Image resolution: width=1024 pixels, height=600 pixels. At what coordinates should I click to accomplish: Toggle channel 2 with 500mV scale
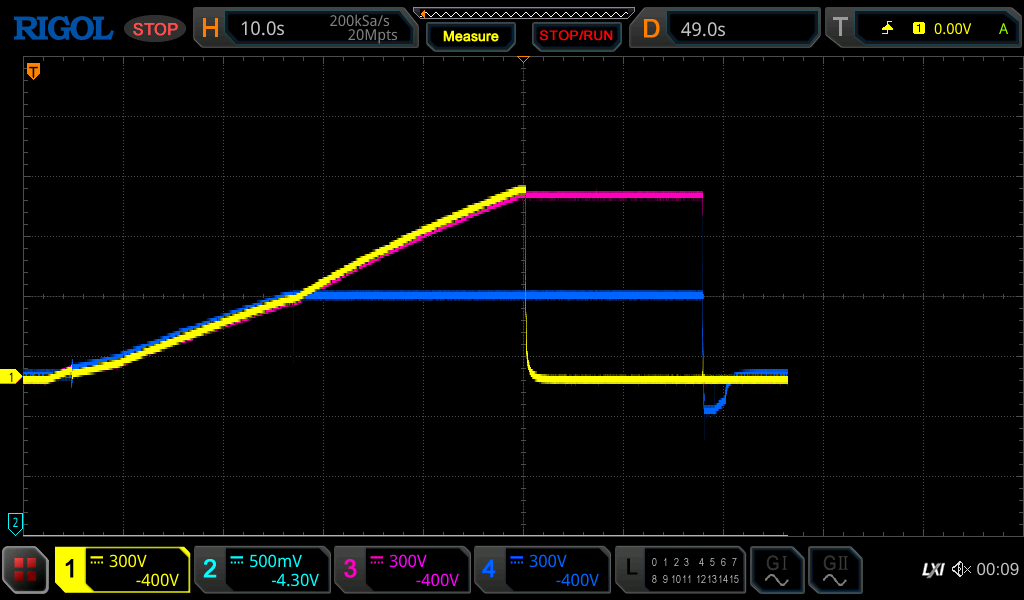[262, 570]
